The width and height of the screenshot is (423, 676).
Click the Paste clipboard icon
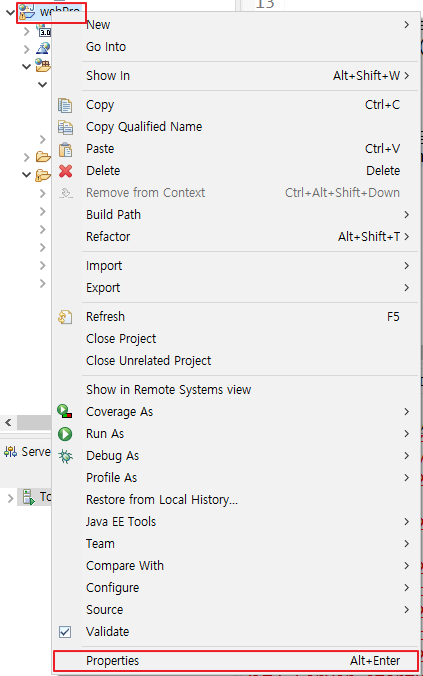coord(65,149)
